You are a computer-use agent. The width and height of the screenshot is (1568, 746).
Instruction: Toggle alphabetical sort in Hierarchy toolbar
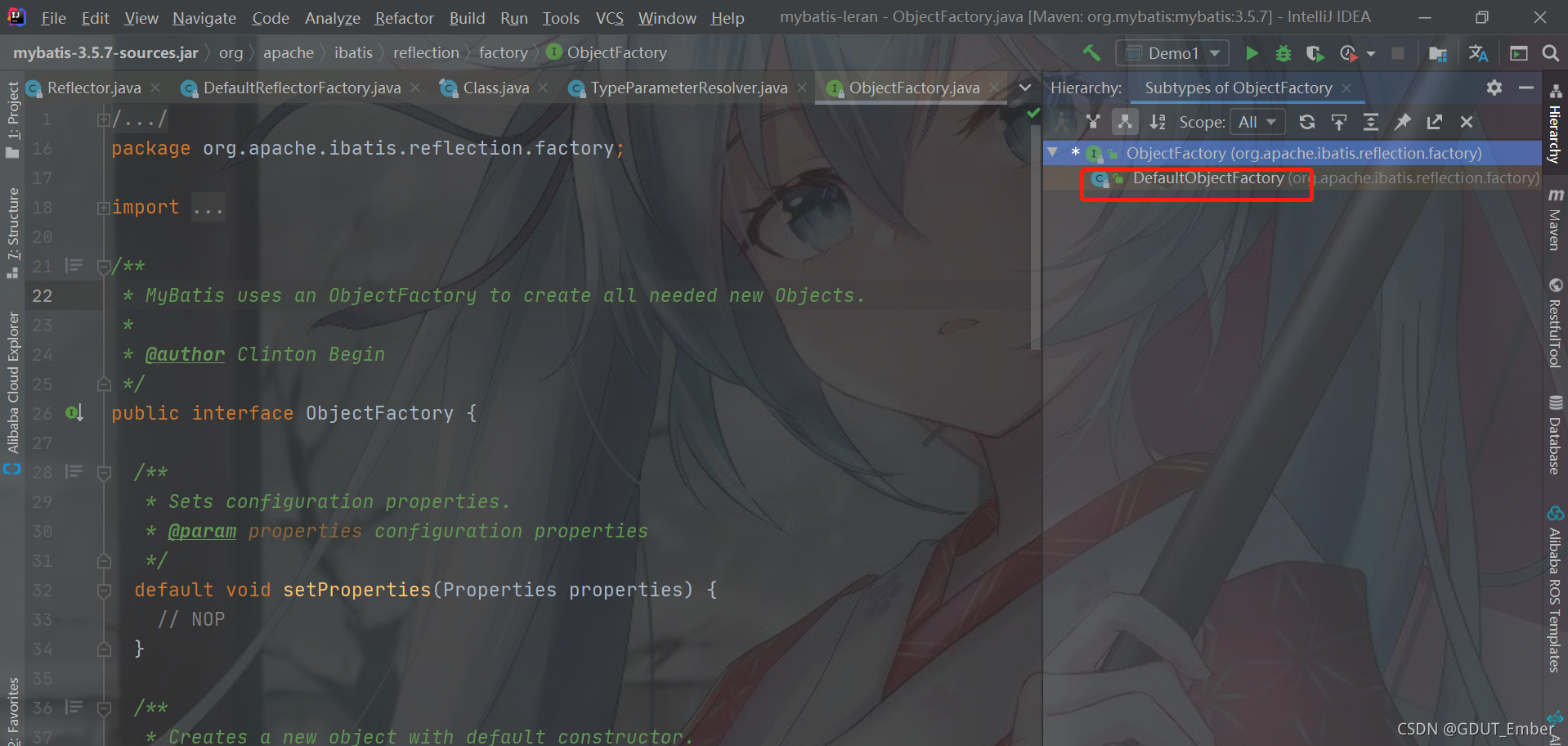click(x=1158, y=122)
